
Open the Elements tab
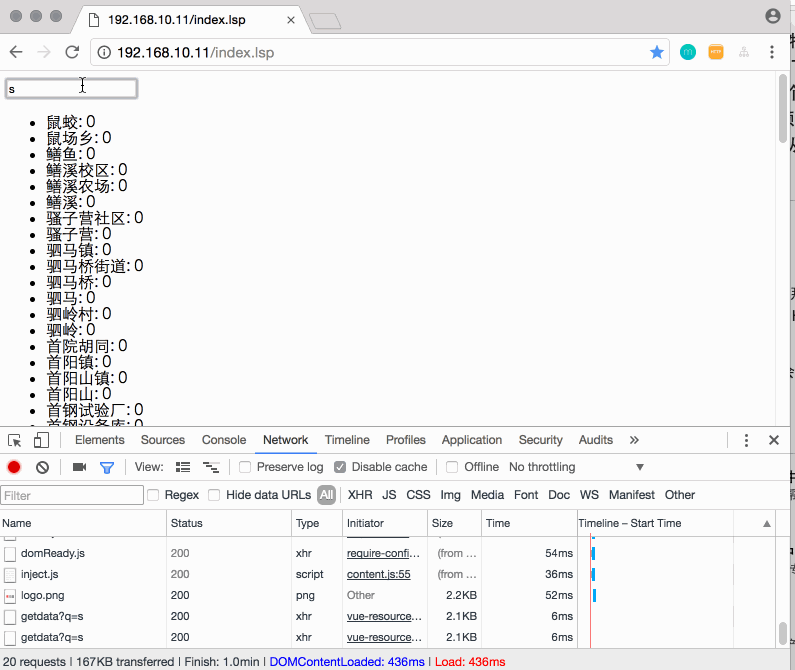coord(100,440)
